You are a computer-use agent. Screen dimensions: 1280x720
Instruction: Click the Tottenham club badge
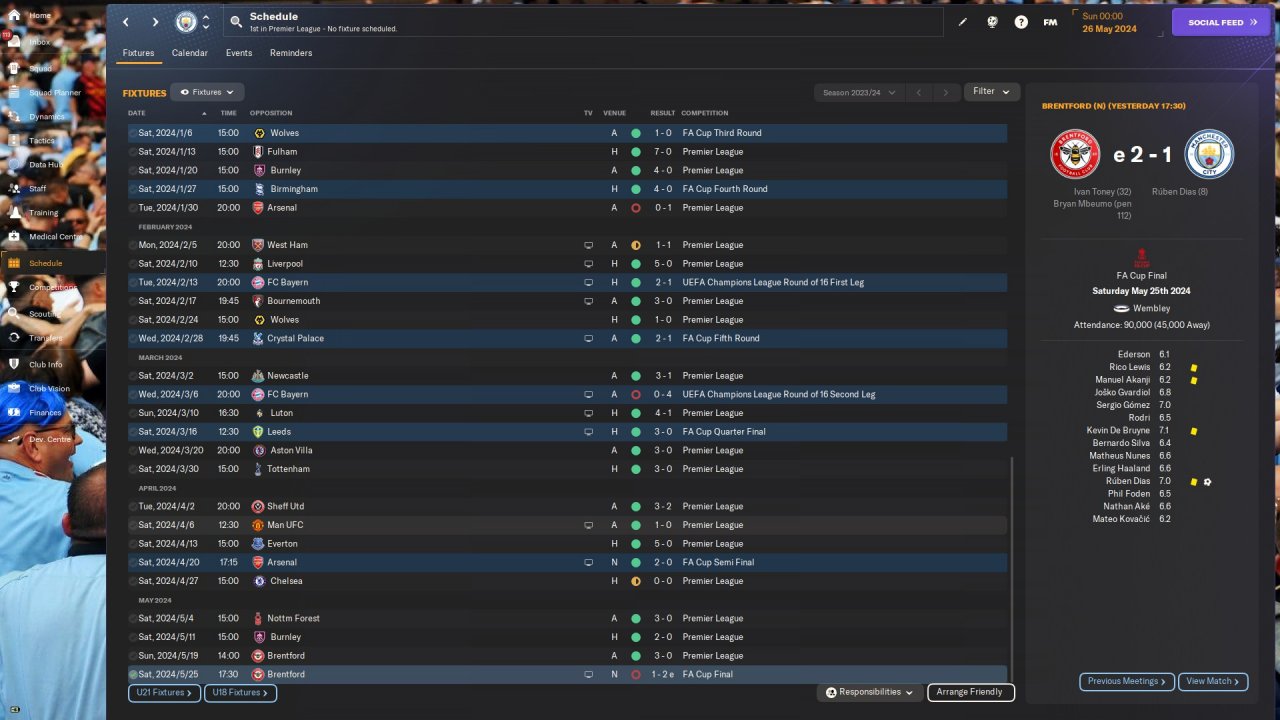point(257,469)
